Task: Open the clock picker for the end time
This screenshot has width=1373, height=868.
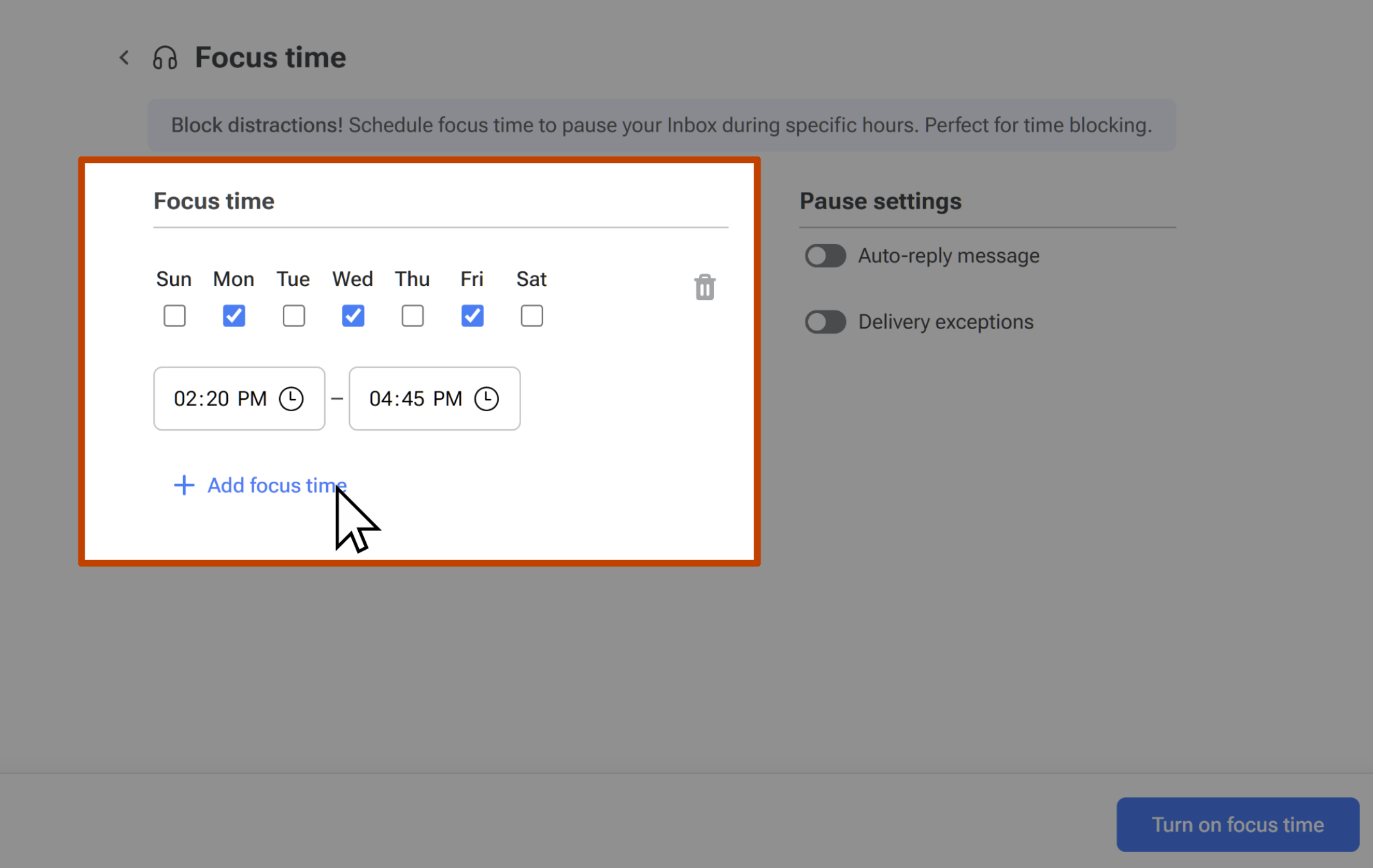Action: (487, 398)
